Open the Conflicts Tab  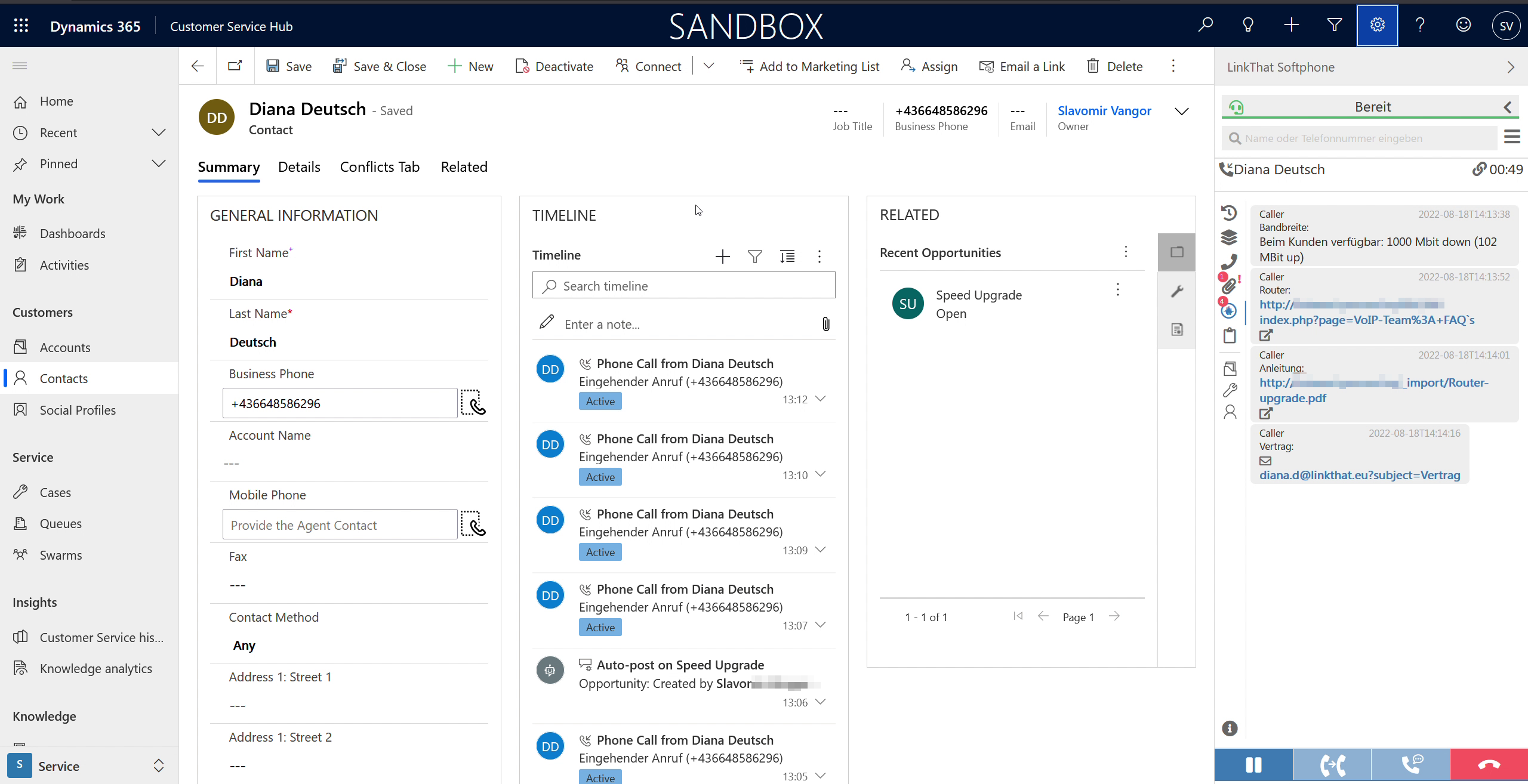pos(380,167)
